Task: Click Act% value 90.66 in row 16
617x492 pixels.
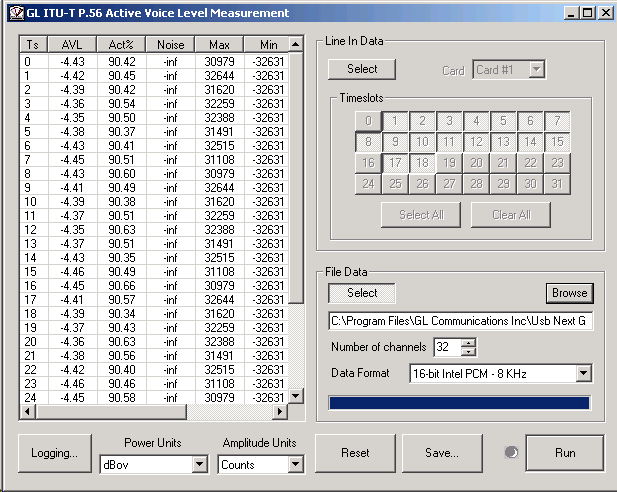Action: point(122,286)
